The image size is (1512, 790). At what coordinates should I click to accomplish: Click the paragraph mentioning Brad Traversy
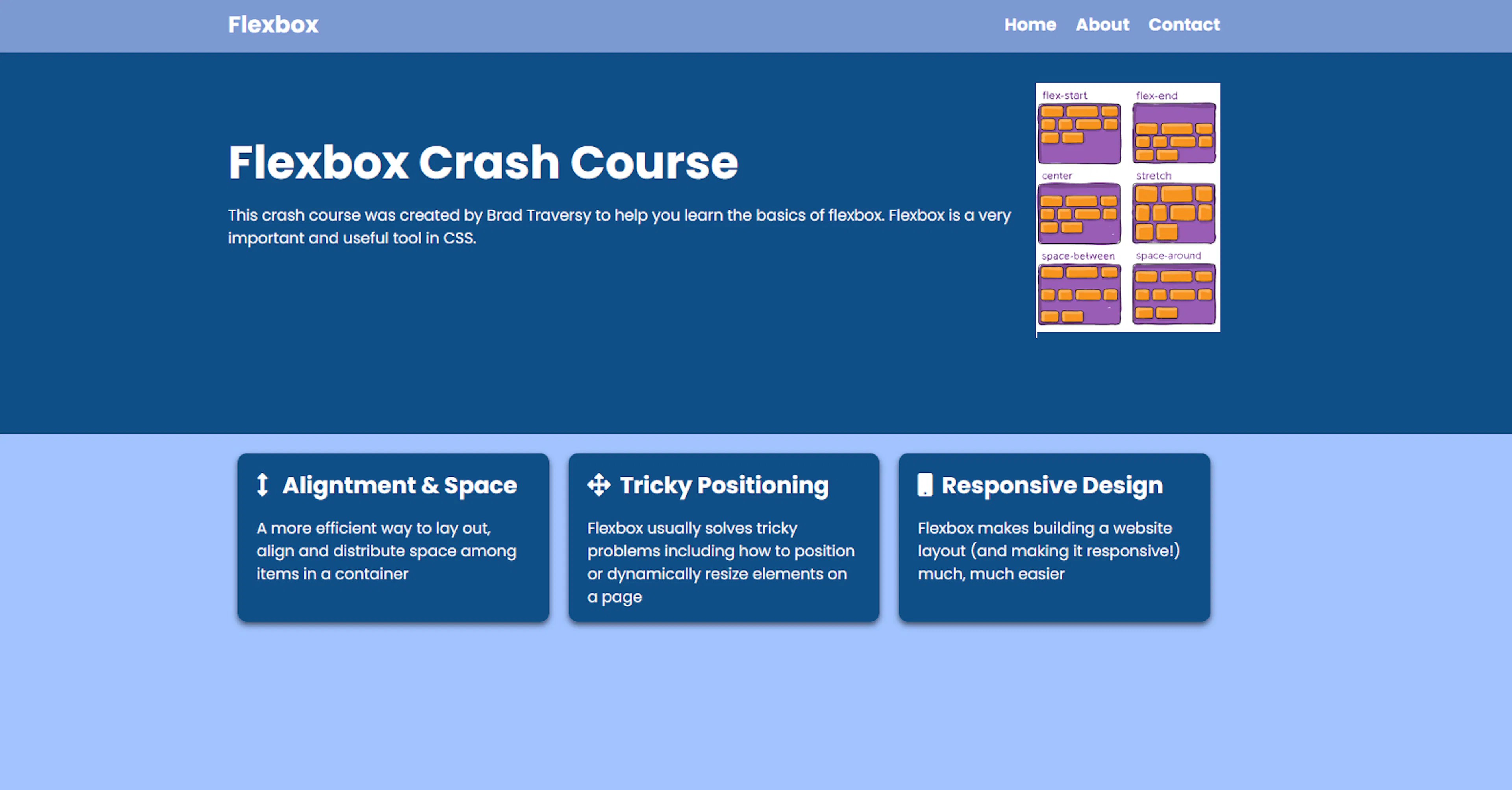(619, 226)
